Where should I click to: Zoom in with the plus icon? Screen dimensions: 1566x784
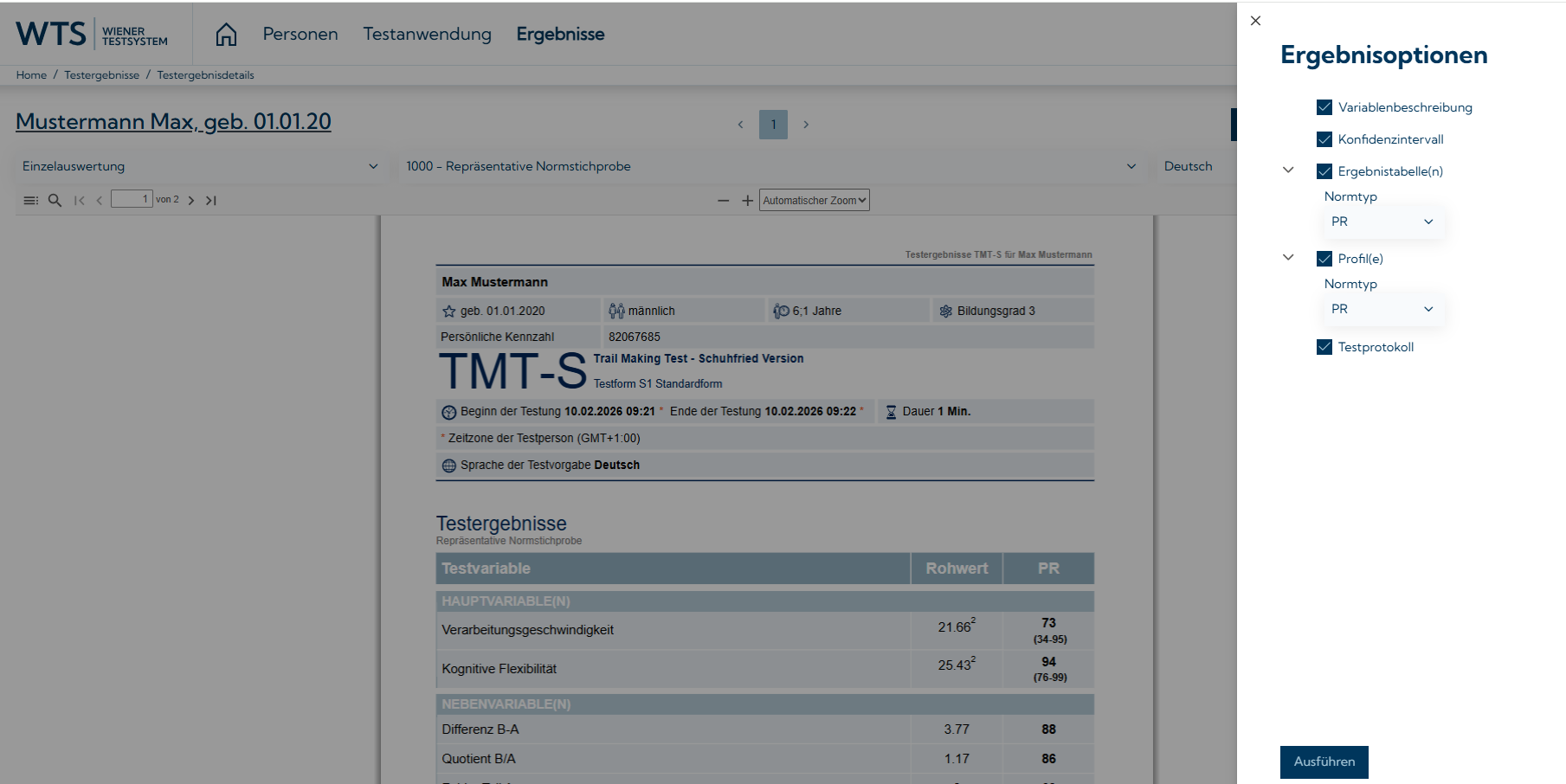click(x=747, y=201)
